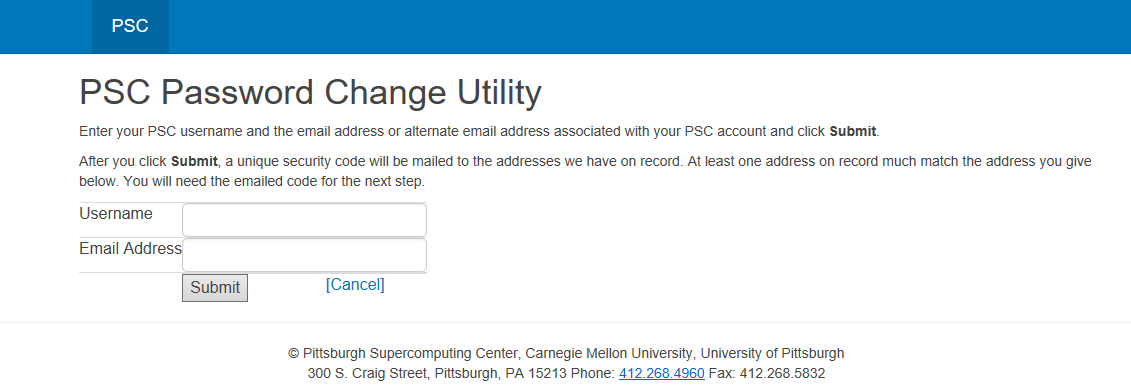The height and width of the screenshot is (387, 1131).
Task: Click the fax number 412.268.5832
Action: point(783,374)
